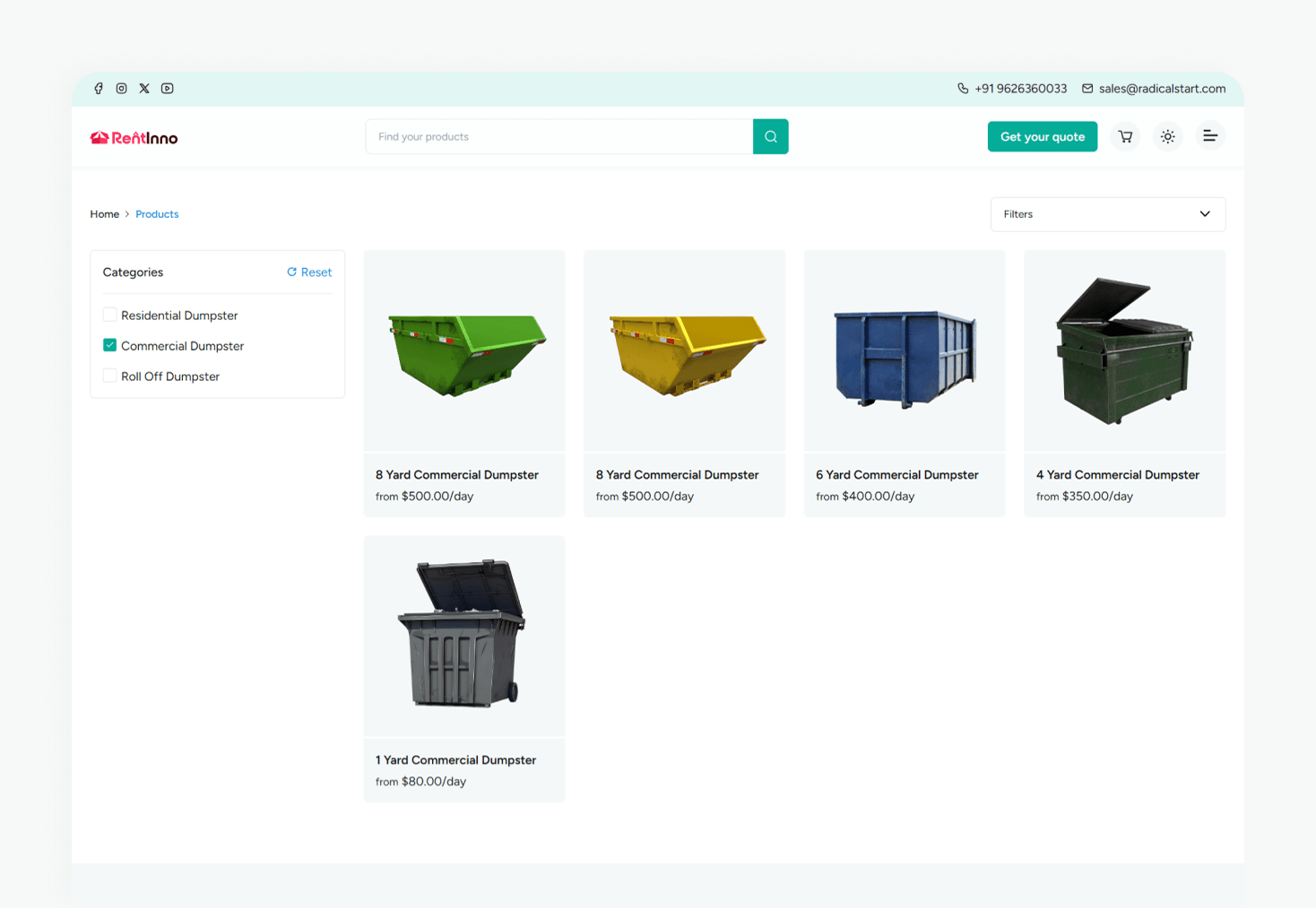
Task: Enable the Residential Dumpster checkbox
Action: [109, 315]
